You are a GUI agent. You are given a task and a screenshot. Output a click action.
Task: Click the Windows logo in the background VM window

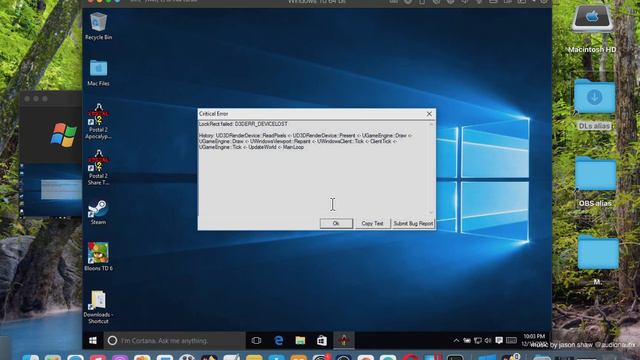[x=64, y=134]
